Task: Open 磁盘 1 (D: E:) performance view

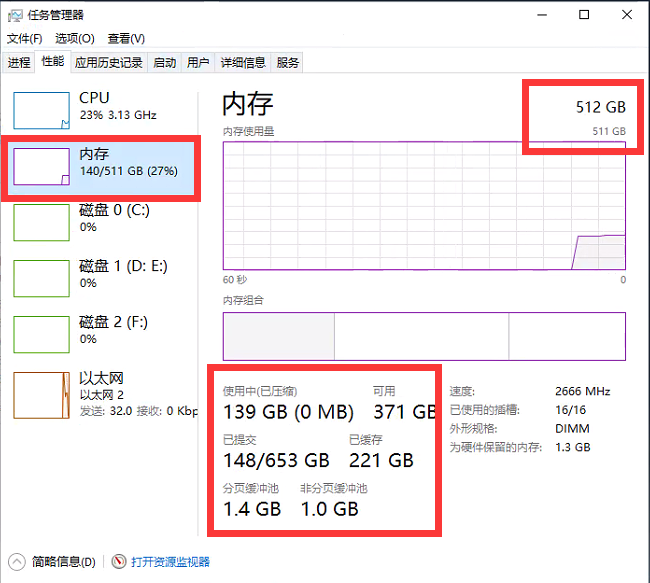Action: tap(101, 278)
